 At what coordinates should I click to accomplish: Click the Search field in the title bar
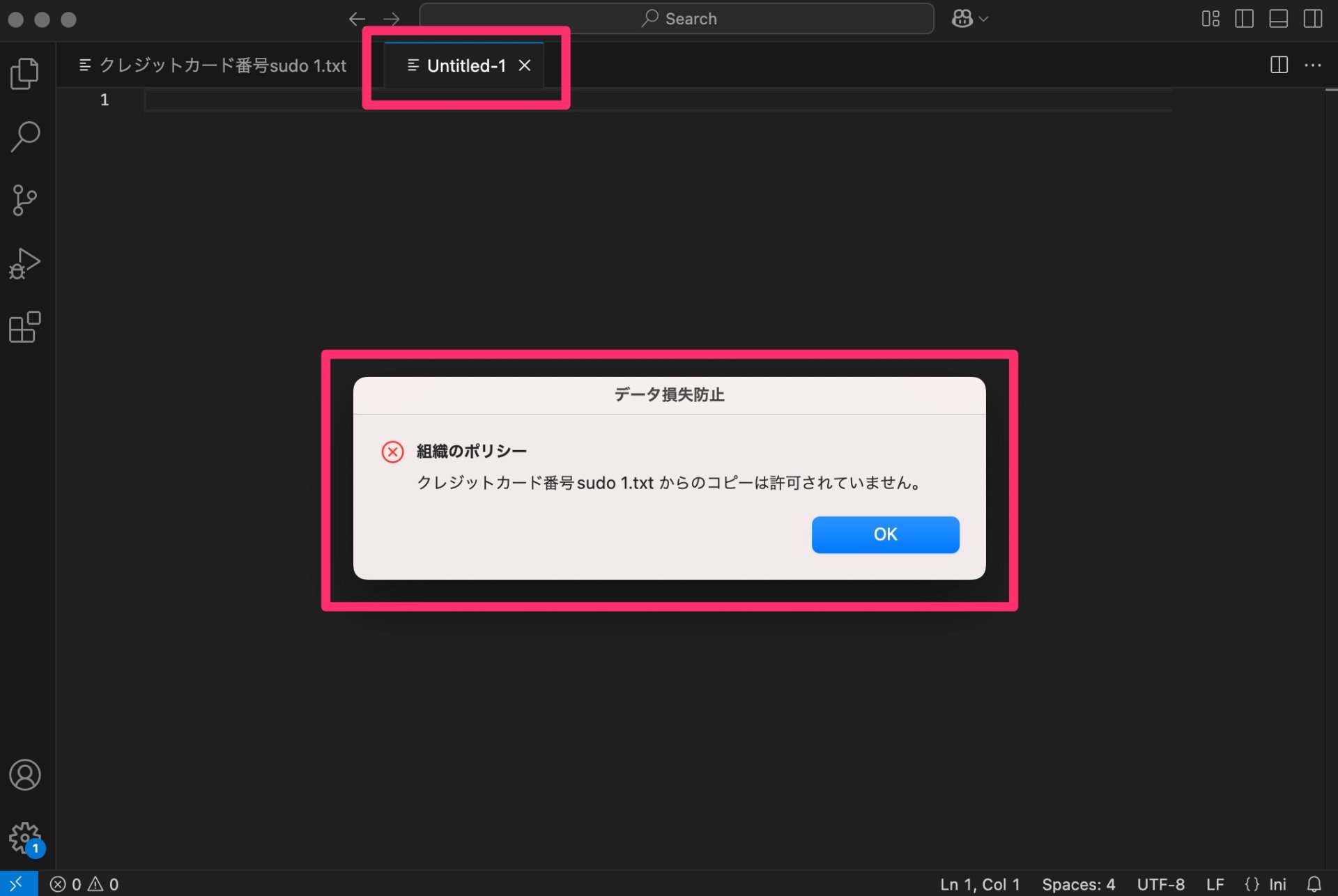click(677, 18)
